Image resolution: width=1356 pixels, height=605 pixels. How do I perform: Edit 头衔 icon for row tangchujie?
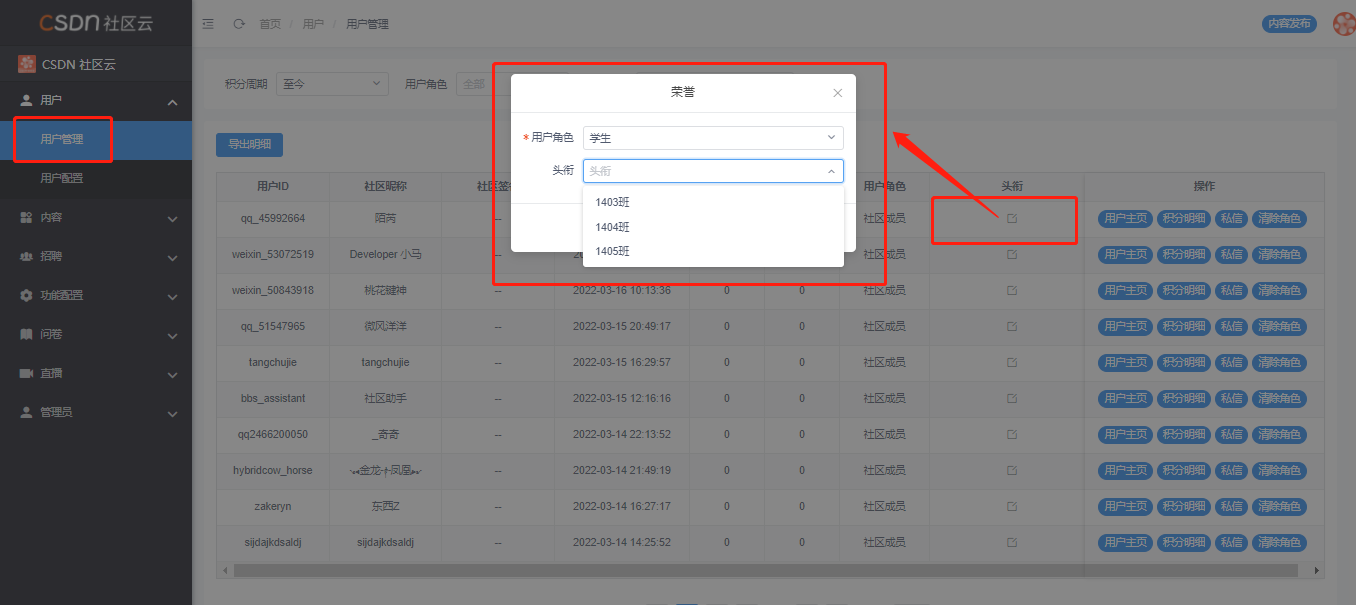[x=1012, y=362]
